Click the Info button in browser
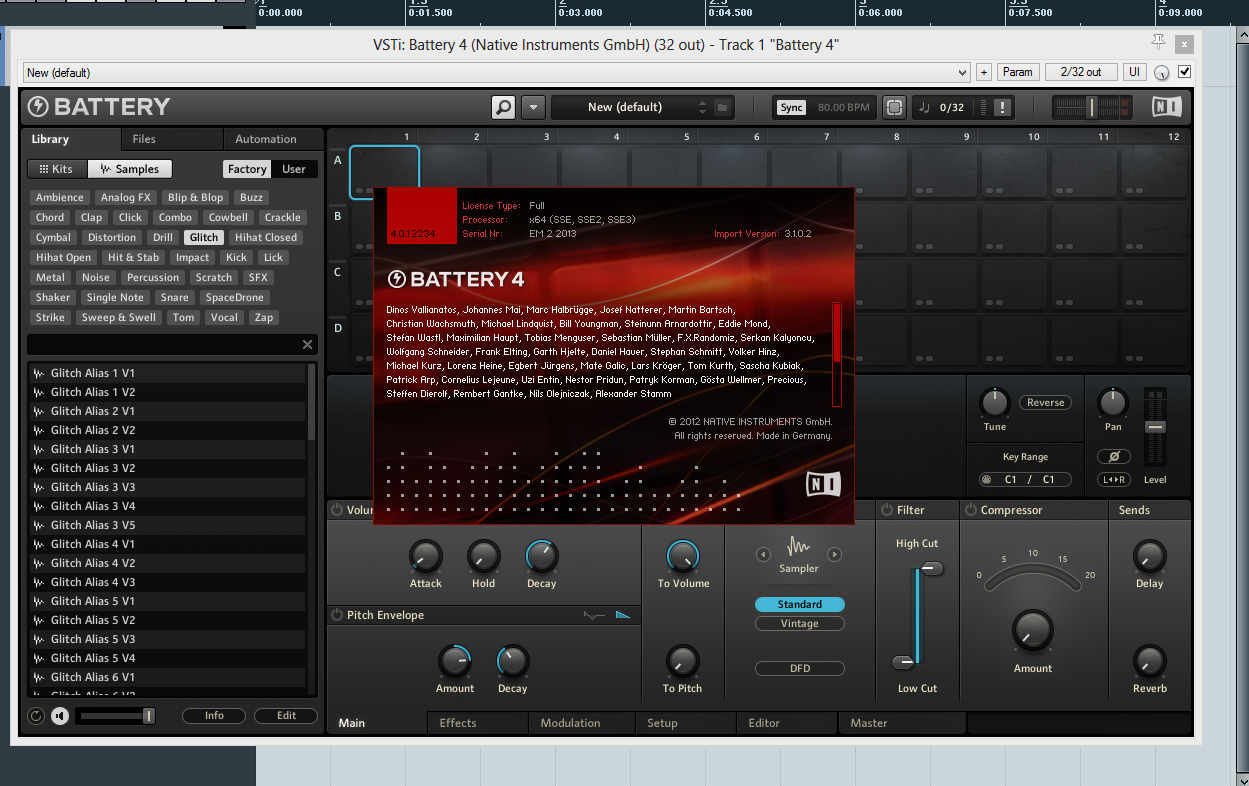This screenshot has width=1249, height=786. [x=214, y=716]
